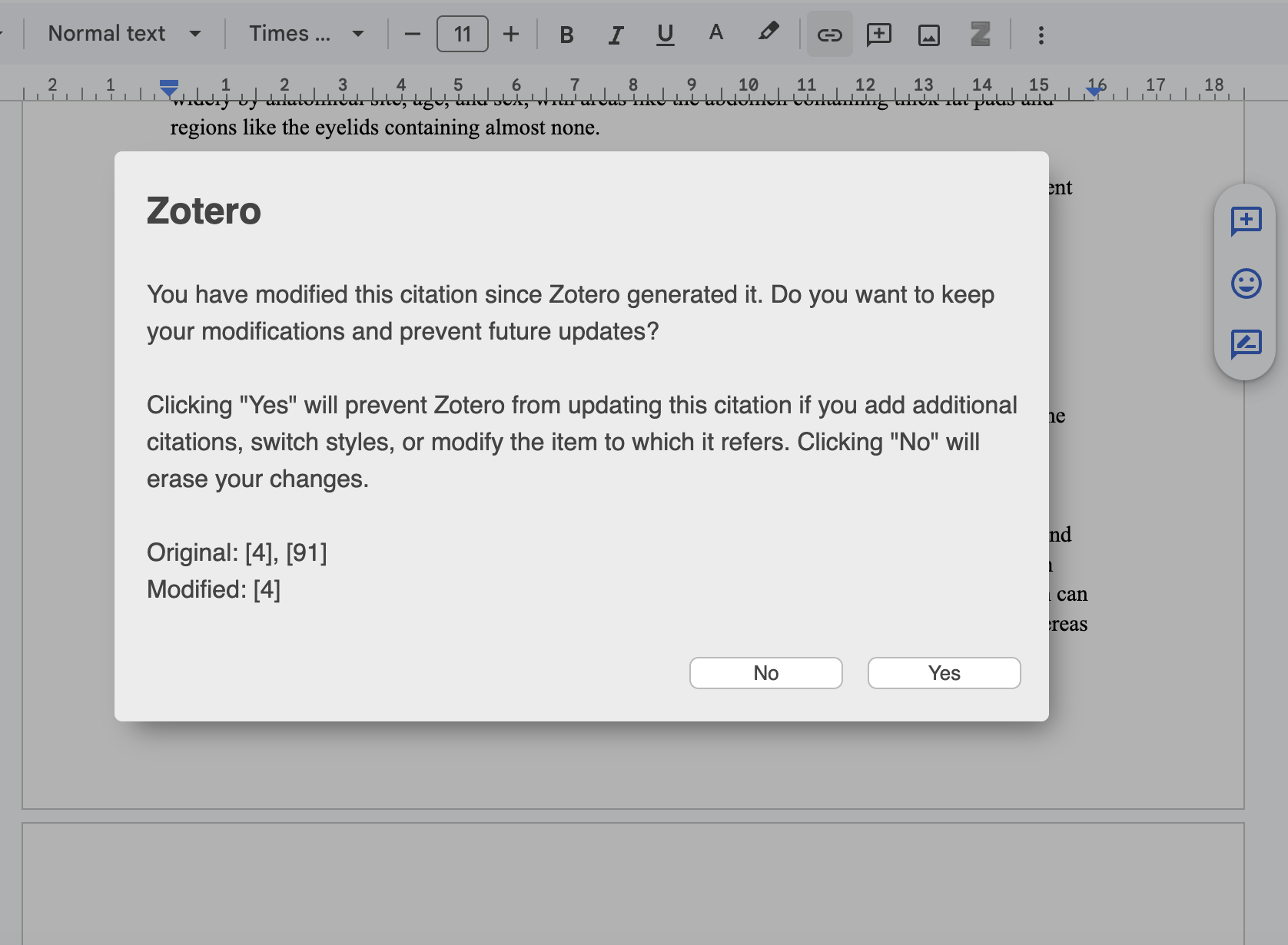Open the Times font dropdown

pyautogui.click(x=306, y=34)
